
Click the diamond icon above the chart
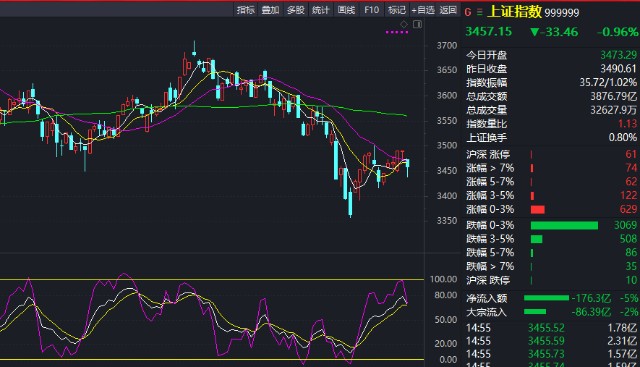[404, 24]
